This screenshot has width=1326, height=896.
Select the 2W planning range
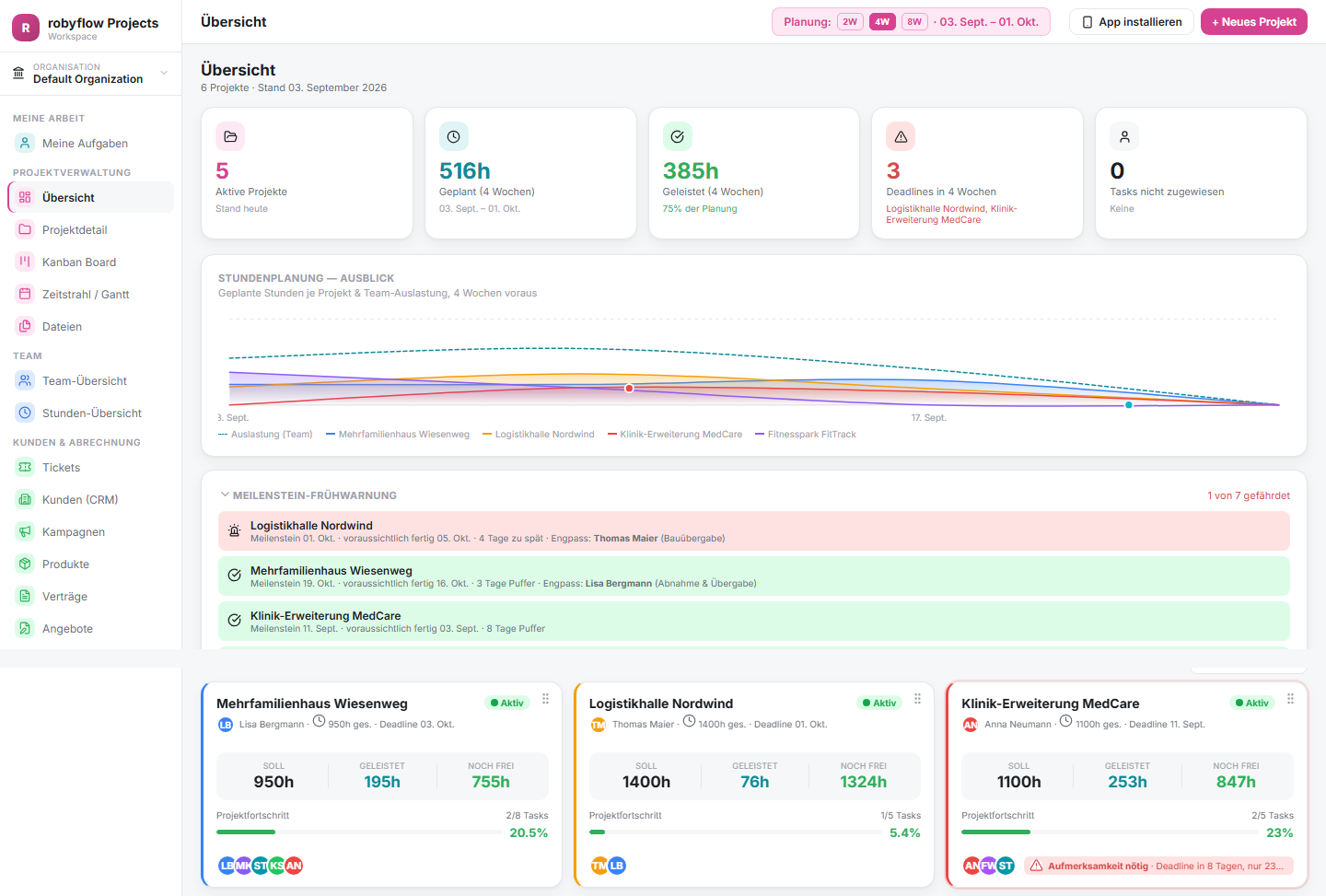pos(850,22)
